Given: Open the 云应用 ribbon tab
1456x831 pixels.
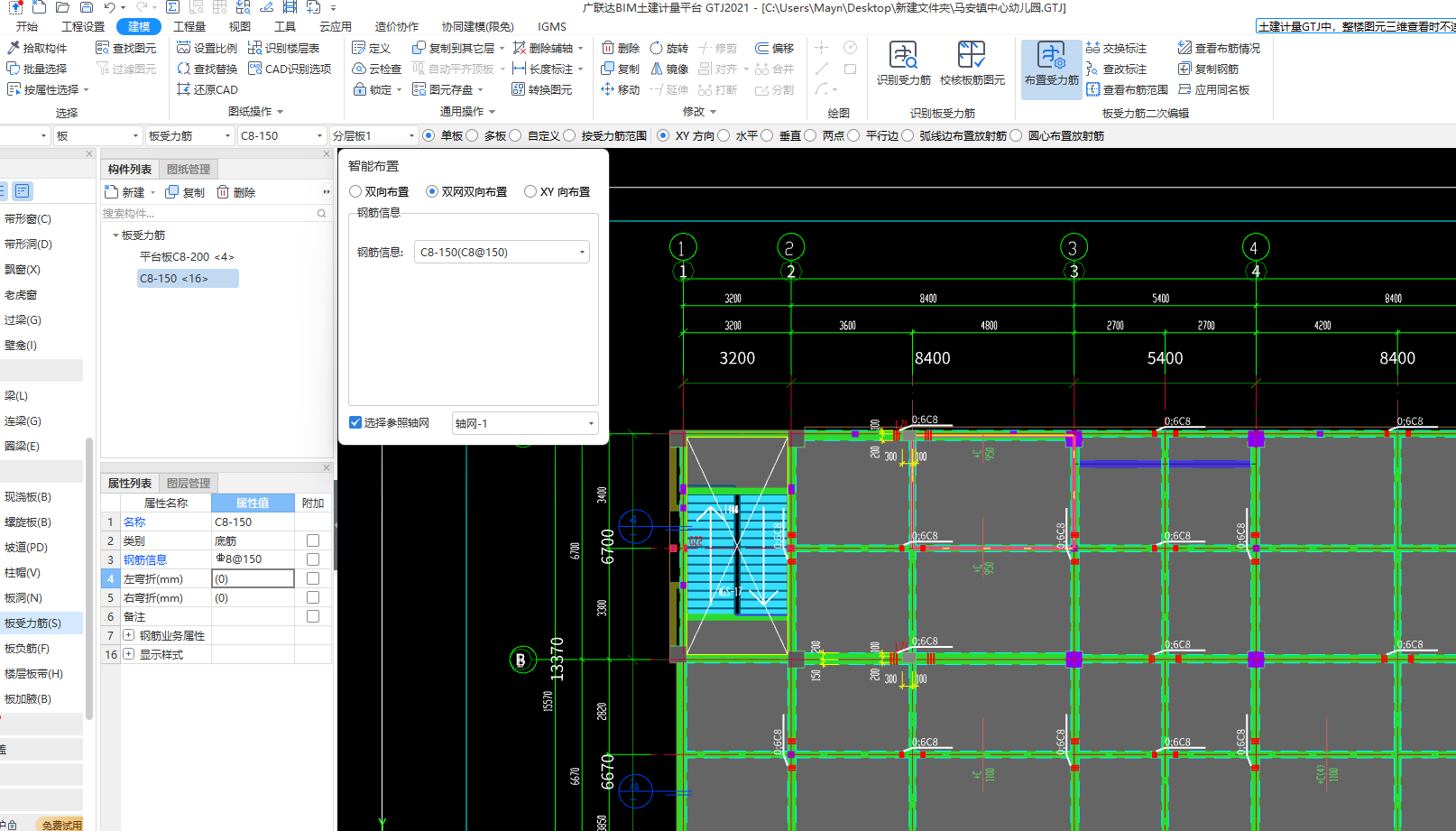Looking at the screenshot, I should [336, 26].
